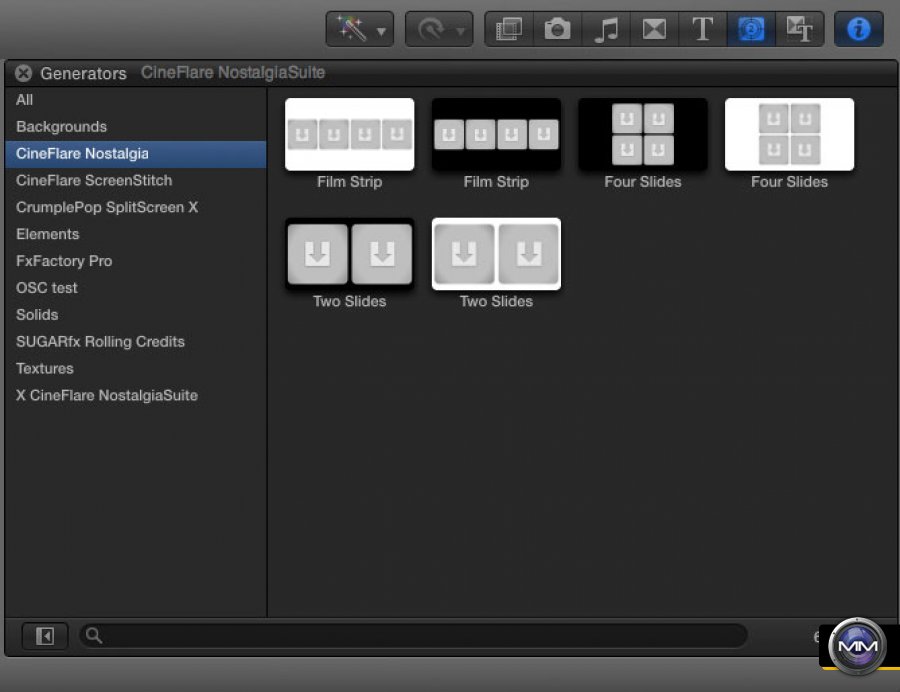Viewport: 900px width, 692px height.
Task: Click in the generators search field
Action: (x=420, y=636)
